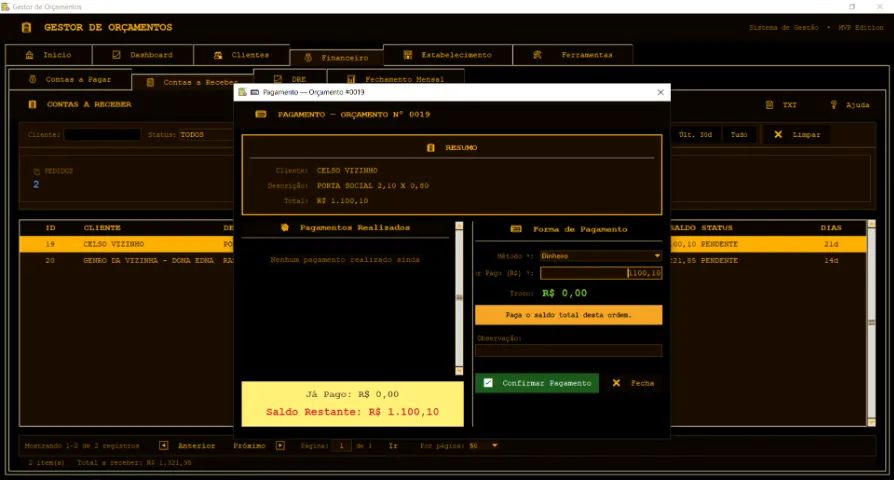894x480 pixels.
Task: Open the Status TODOS filter dropdown
Action: click(206, 135)
